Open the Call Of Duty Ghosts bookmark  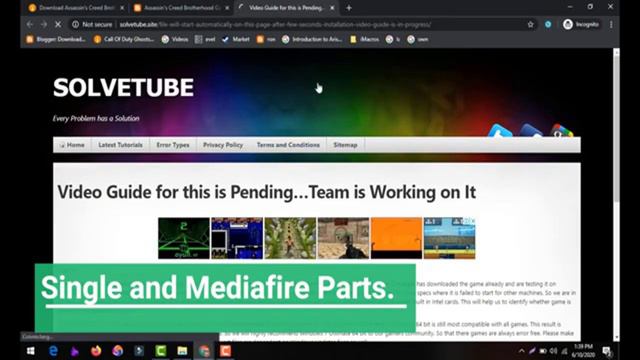click(124, 39)
